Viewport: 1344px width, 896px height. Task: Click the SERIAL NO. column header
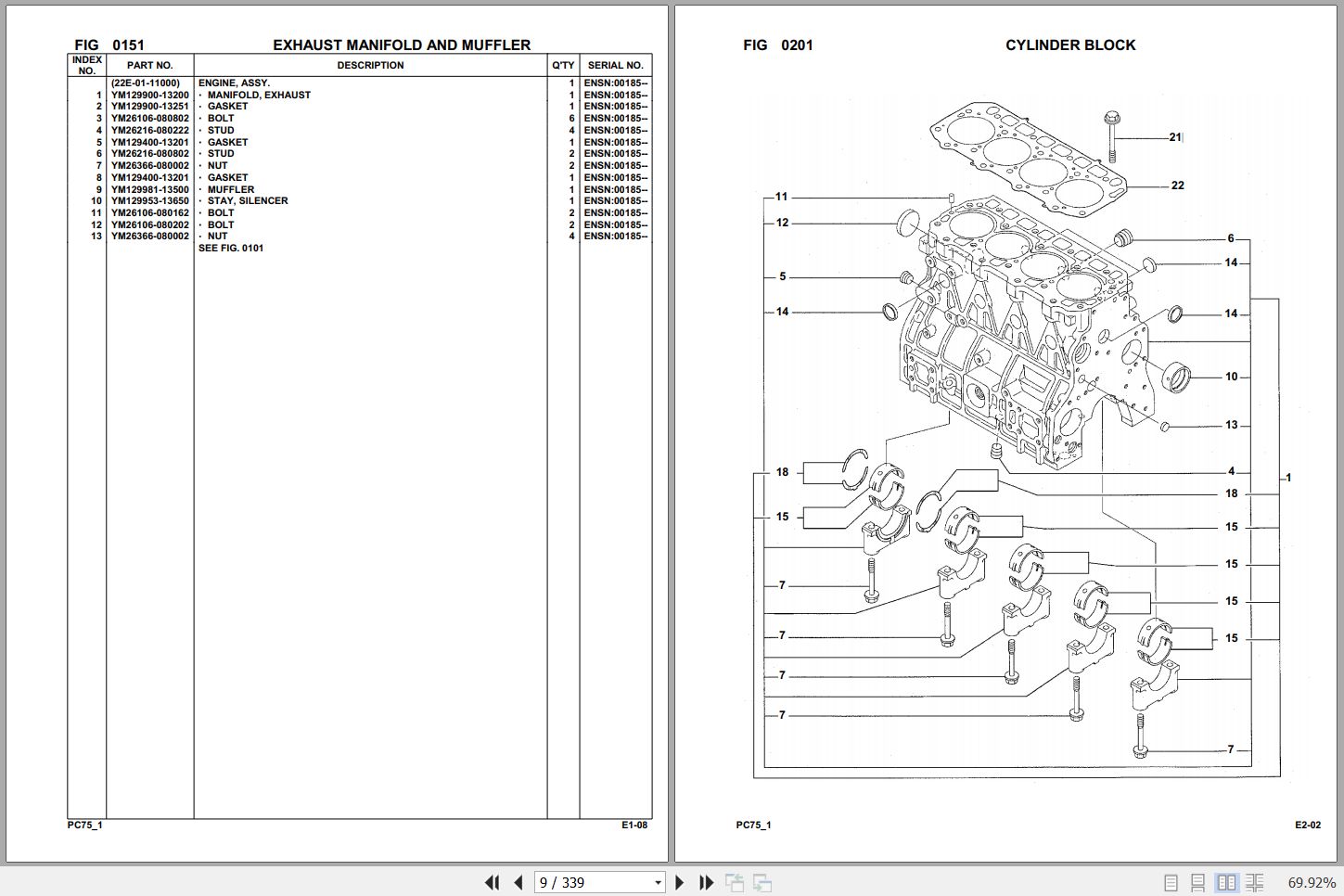615,65
